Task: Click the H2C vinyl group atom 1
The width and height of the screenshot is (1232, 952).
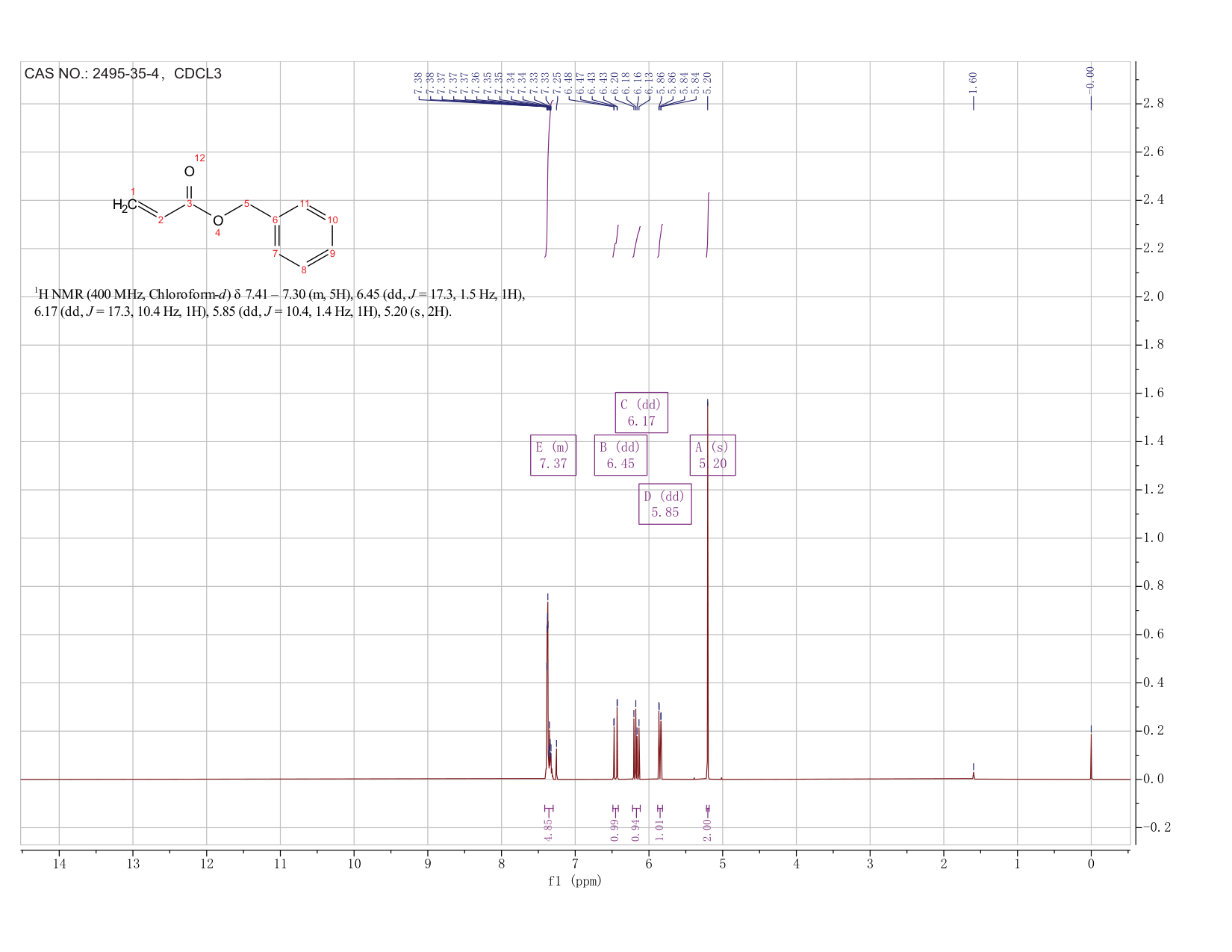Action: point(124,205)
